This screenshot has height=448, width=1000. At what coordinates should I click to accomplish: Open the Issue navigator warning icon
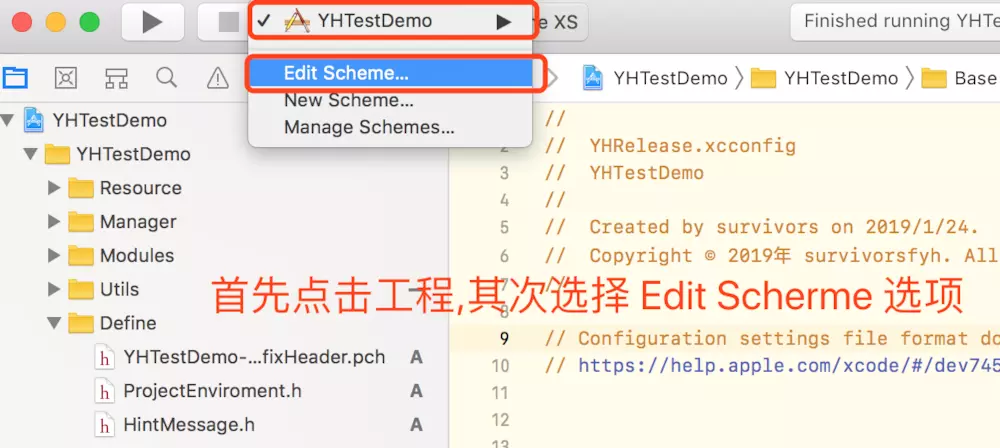217,78
